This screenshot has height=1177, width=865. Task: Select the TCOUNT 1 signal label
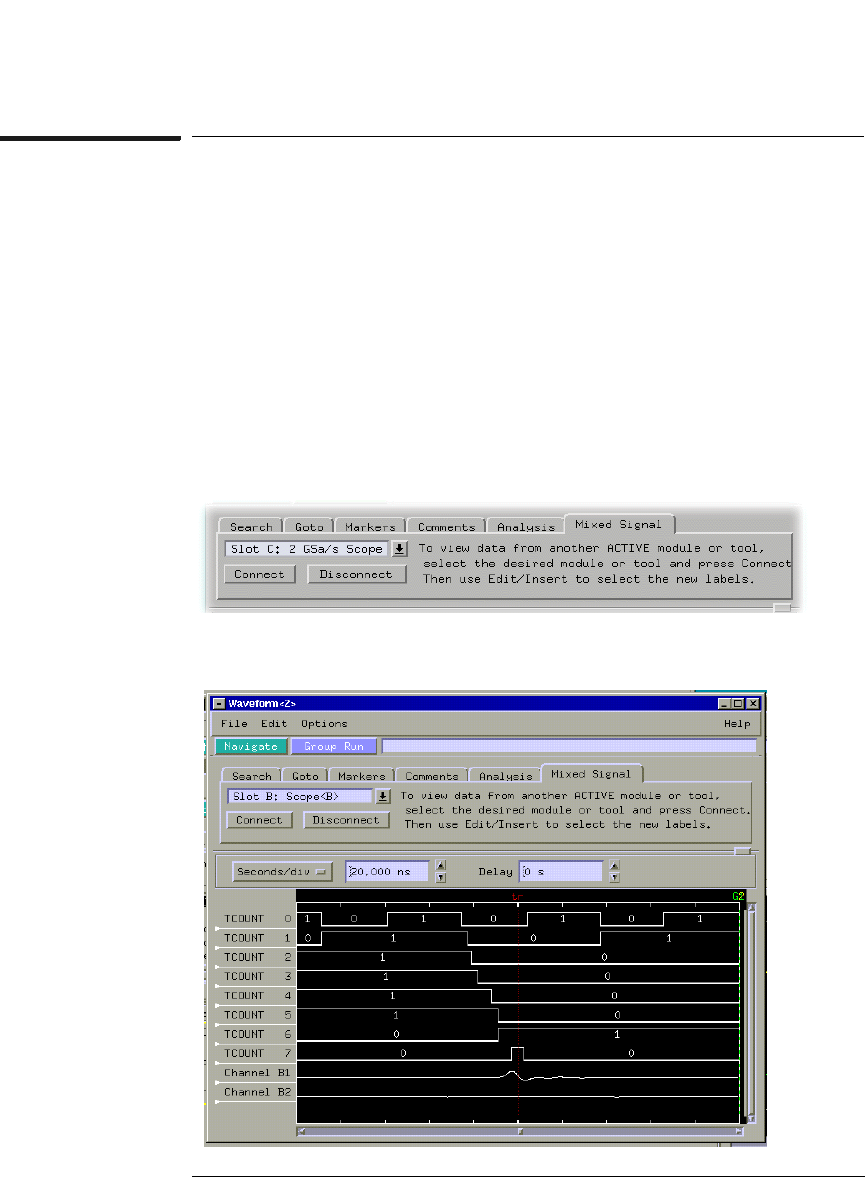(x=256, y=938)
